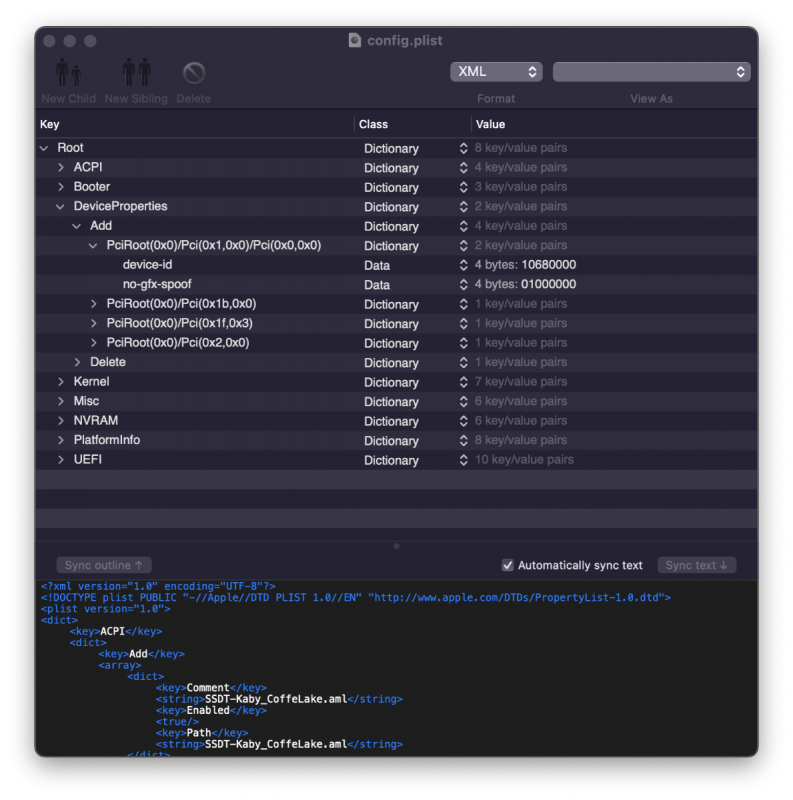Expand the PciRoot(0x0)/Pci(0x1b,0x0) entry
The height and width of the screenshot is (800, 793).
[x=94, y=304]
